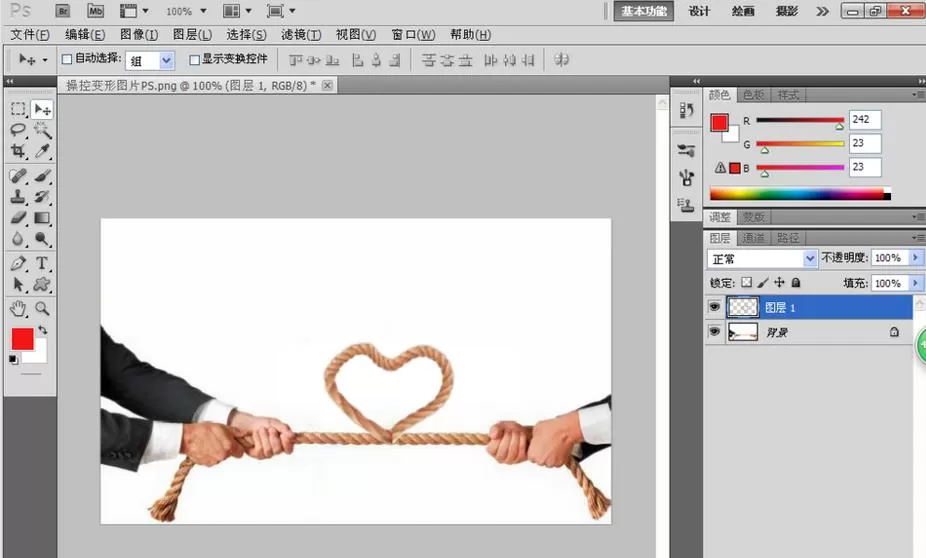
Task: Open the 正常 blend mode dropdown
Action: click(810, 258)
